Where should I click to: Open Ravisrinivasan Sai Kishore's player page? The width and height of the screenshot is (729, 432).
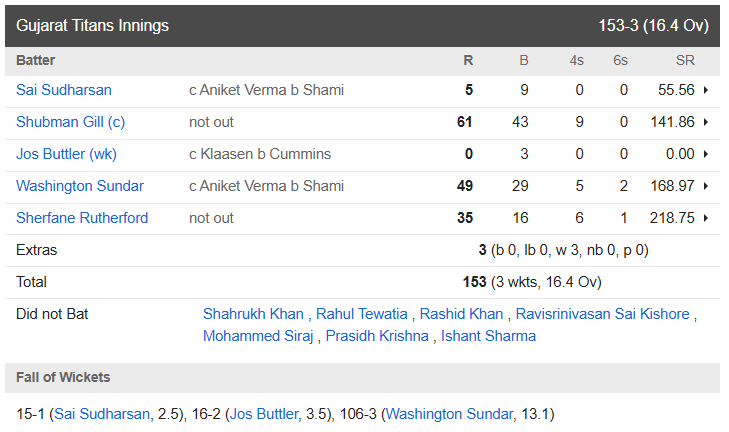click(603, 314)
